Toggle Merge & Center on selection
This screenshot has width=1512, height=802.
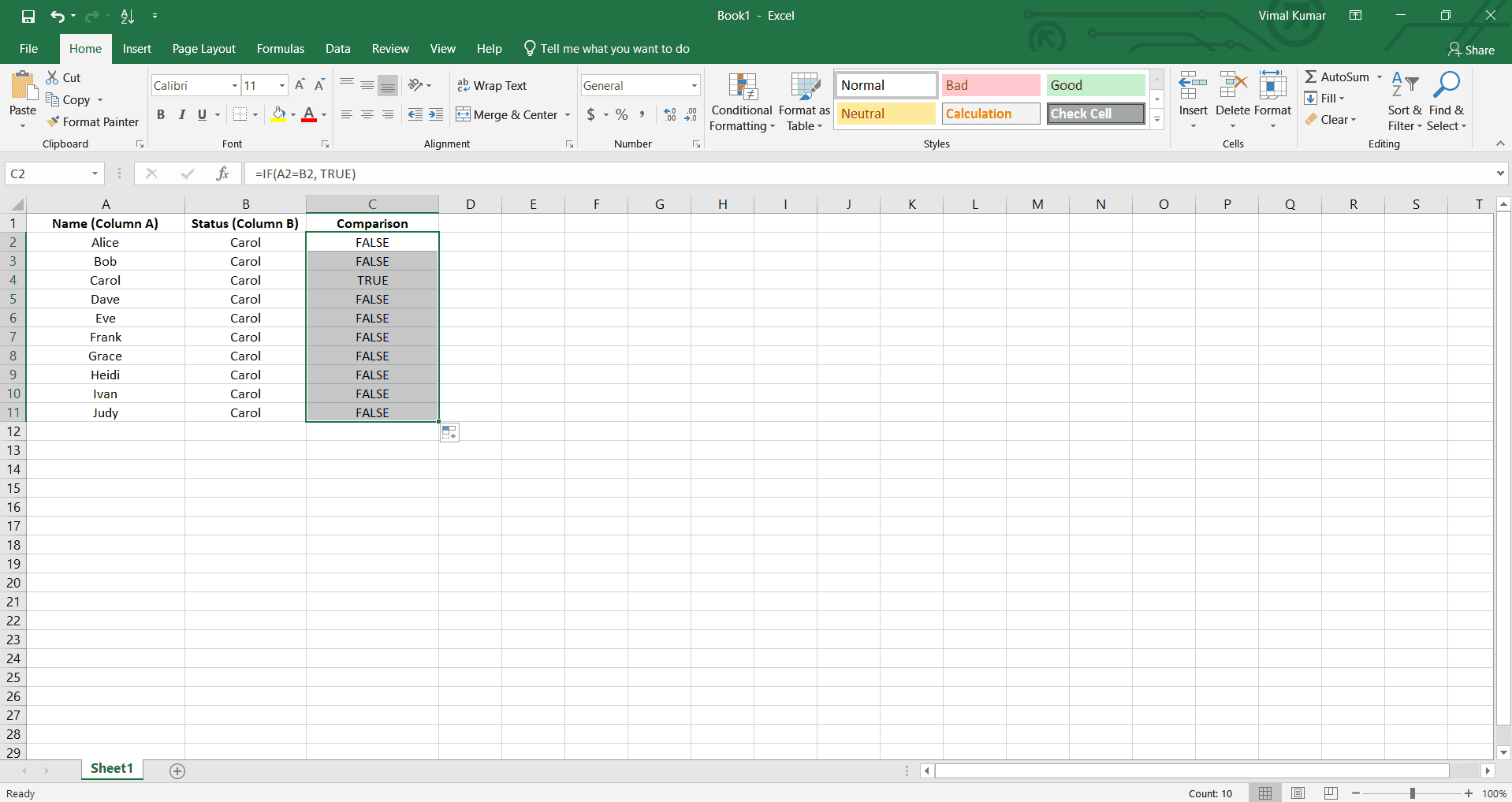[x=507, y=114]
